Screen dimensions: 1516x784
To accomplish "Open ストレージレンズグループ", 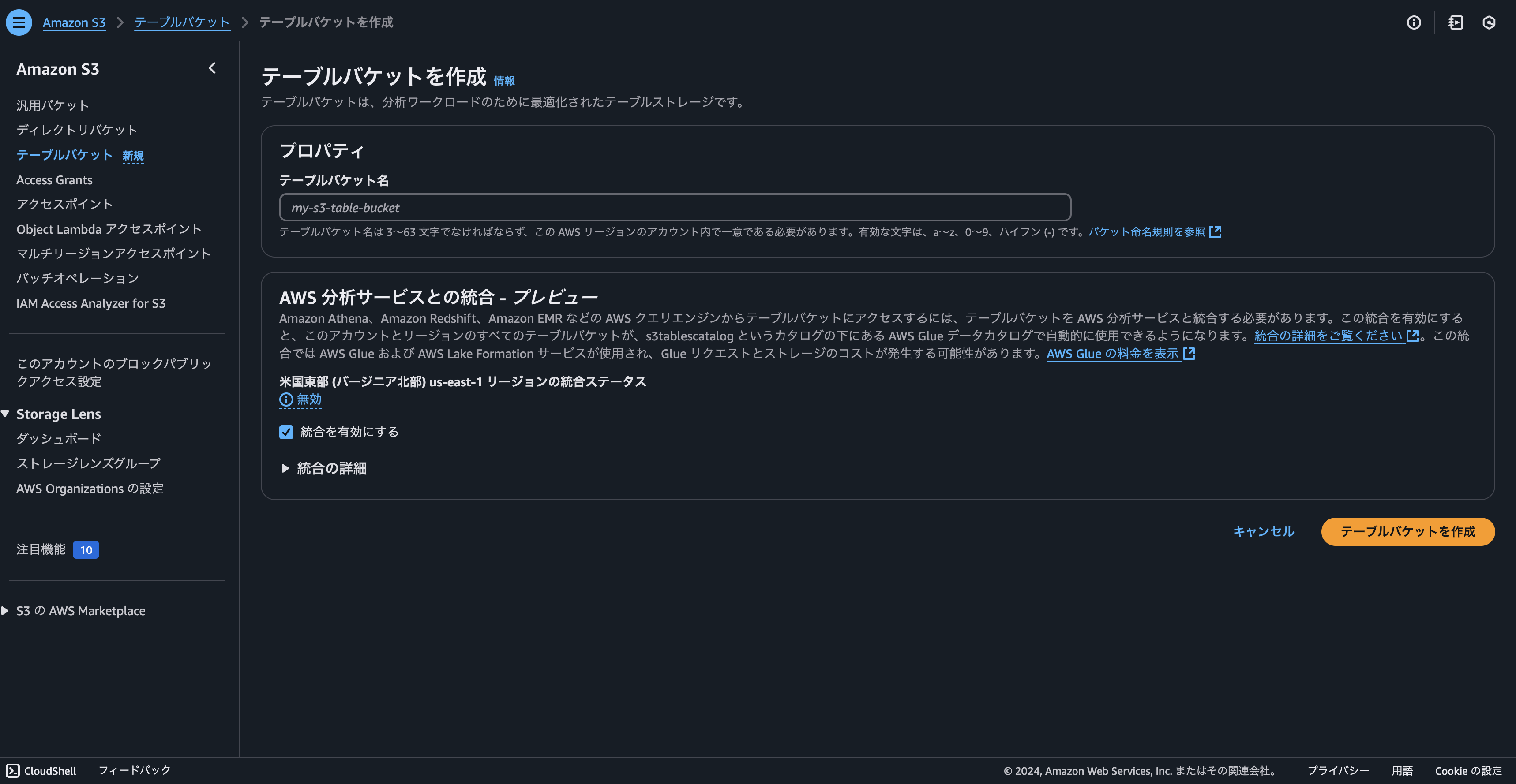I will 88,463.
